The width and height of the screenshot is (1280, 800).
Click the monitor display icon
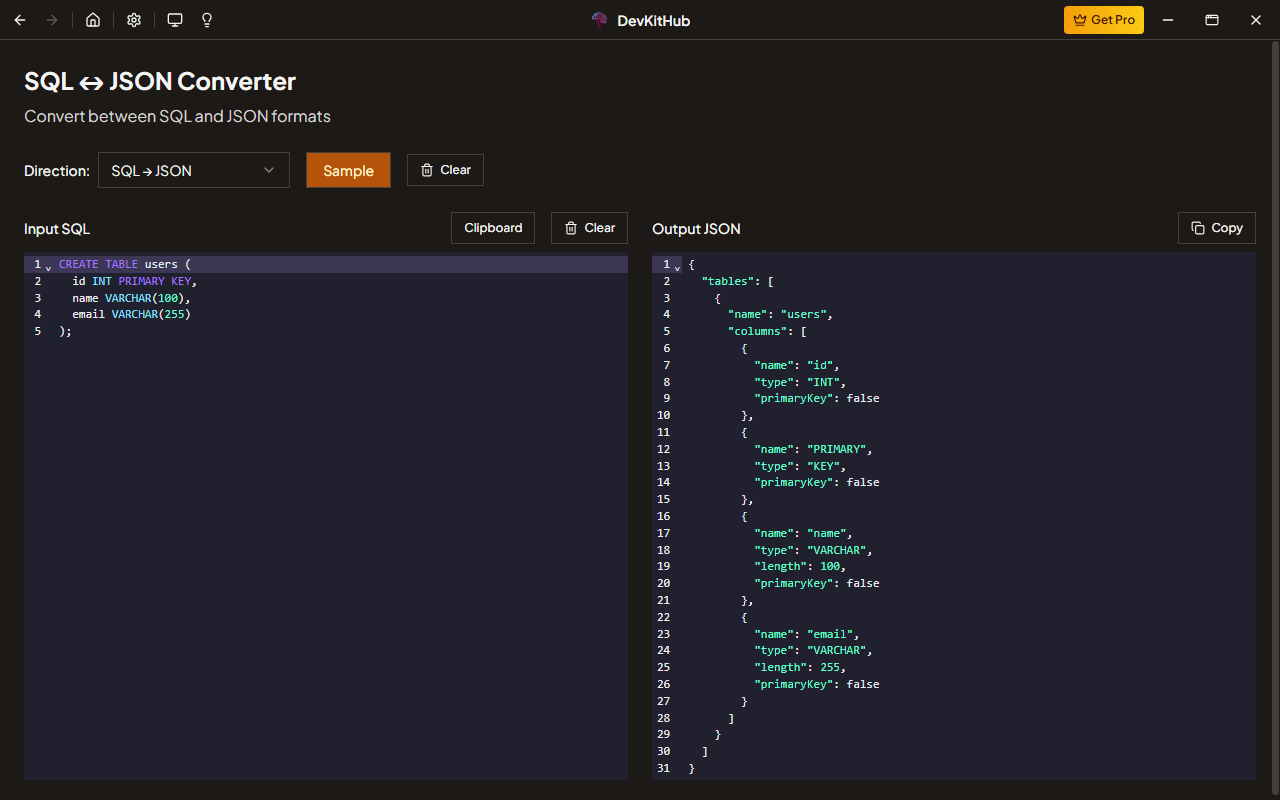pos(175,20)
